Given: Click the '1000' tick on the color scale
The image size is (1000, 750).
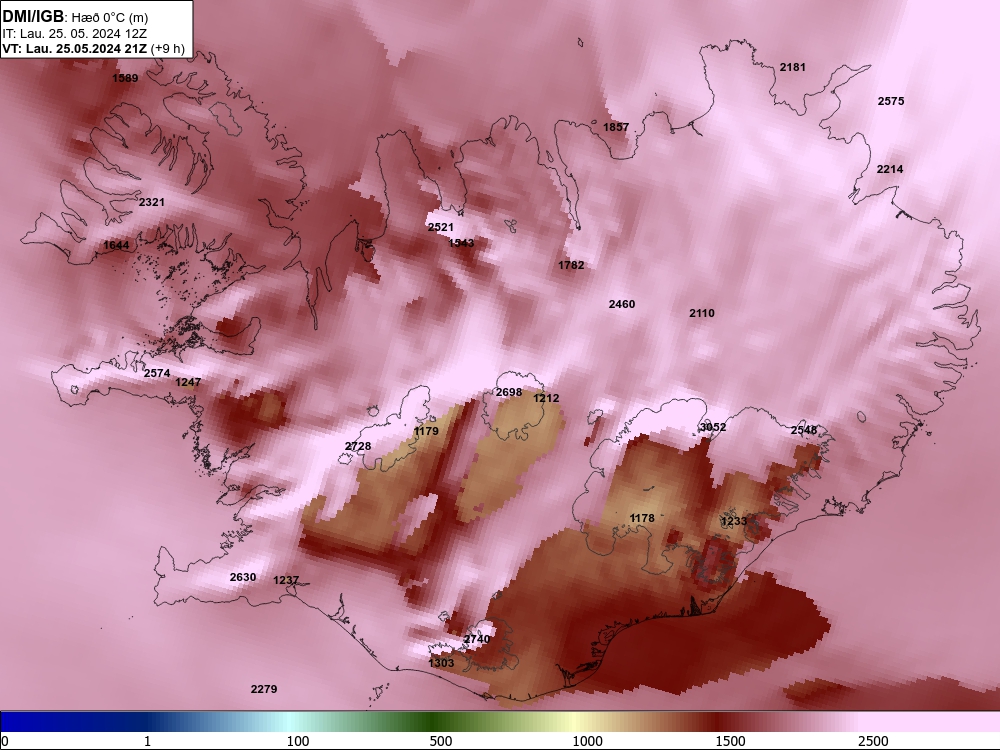Looking at the screenshot, I should [587, 741].
